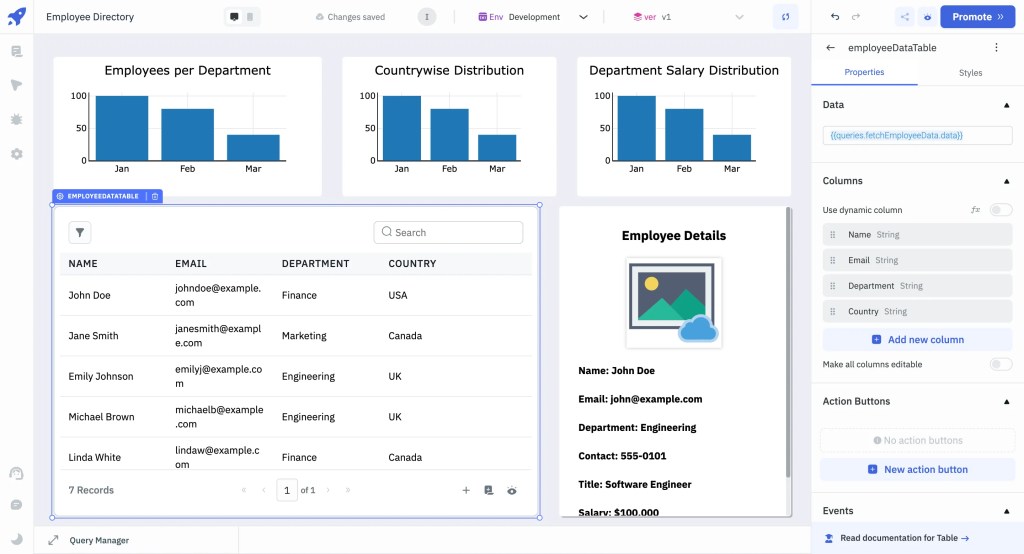Edit the table data query field
Image resolution: width=1024 pixels, height=554 pixels.
point(918,135)
